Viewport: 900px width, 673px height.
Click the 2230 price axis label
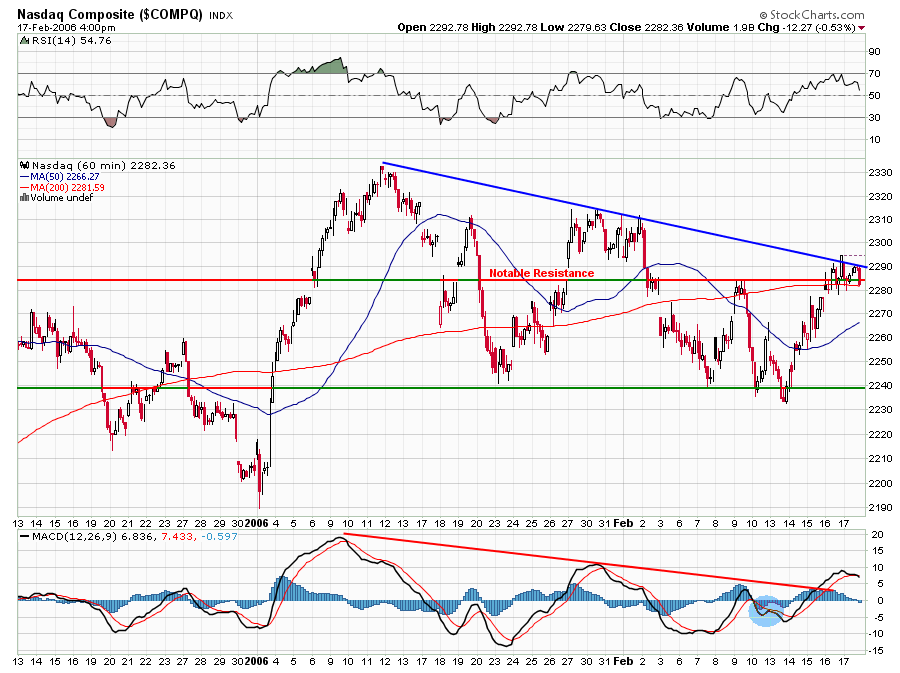(x=880, y=410)
